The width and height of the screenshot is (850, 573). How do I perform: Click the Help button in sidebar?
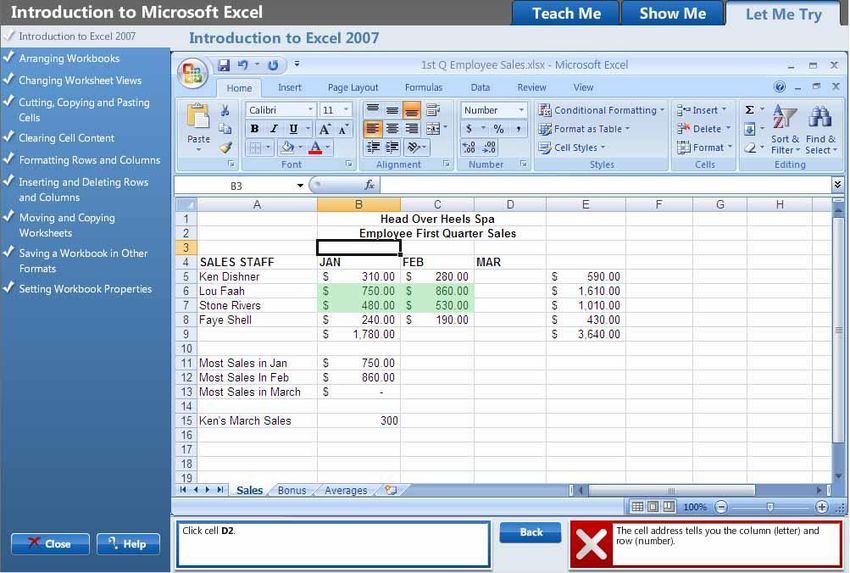[x=128, y=544]
